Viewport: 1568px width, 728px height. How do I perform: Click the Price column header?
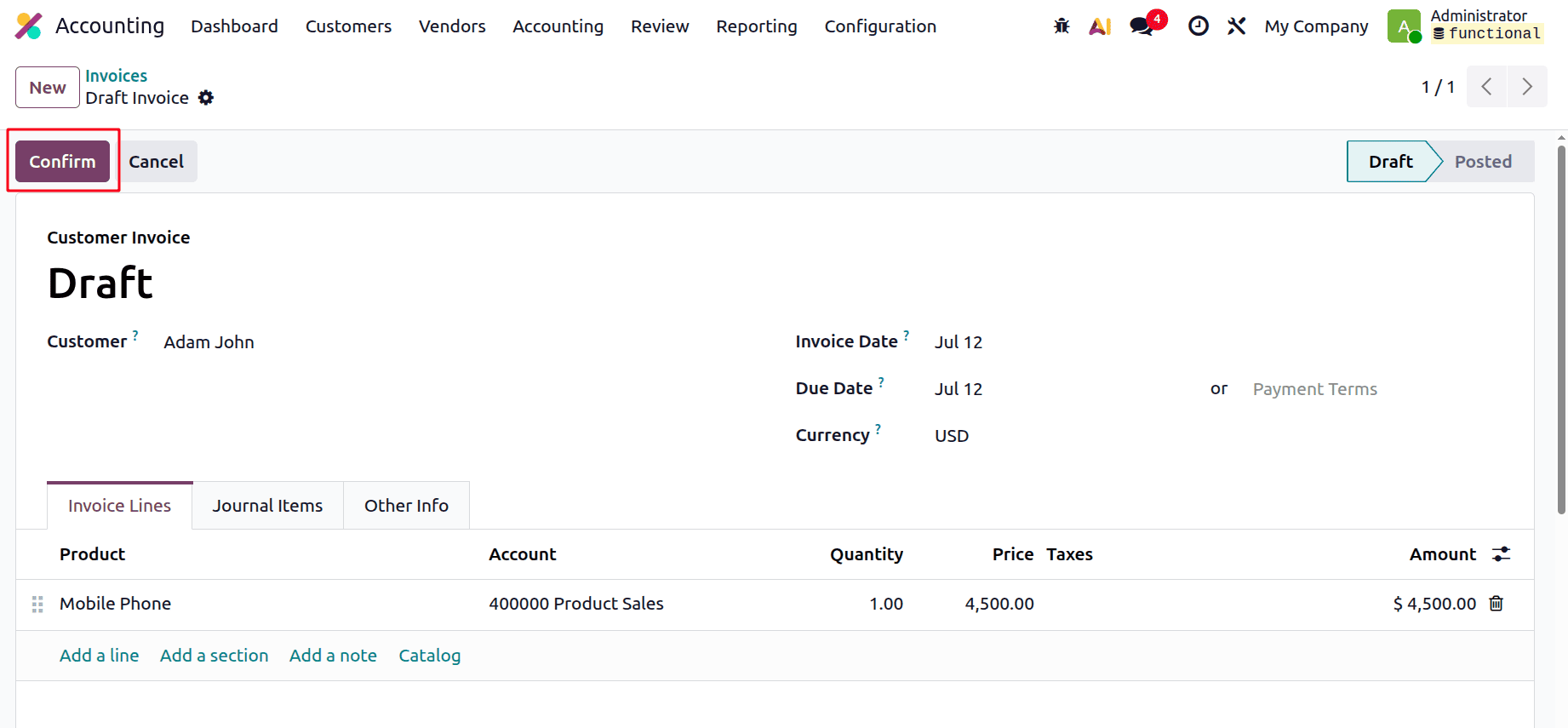pos(1013,554)
